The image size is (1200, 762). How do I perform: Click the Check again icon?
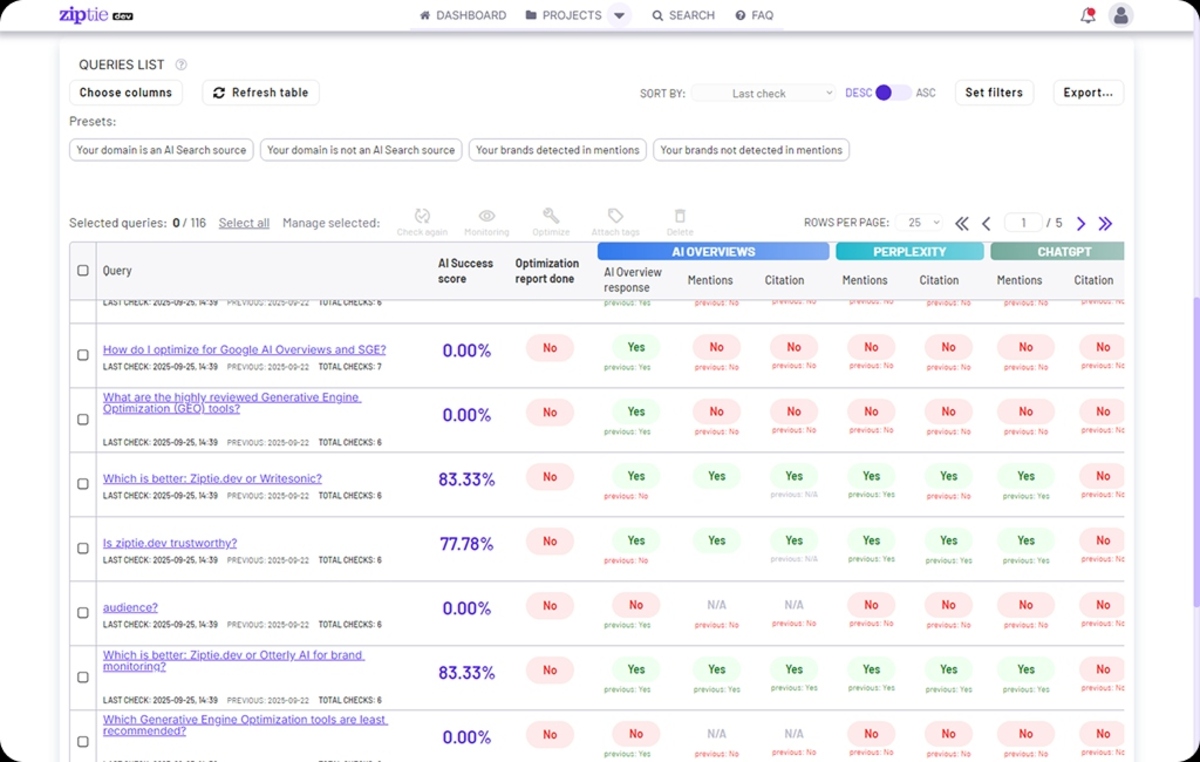[x=422, y=216]
